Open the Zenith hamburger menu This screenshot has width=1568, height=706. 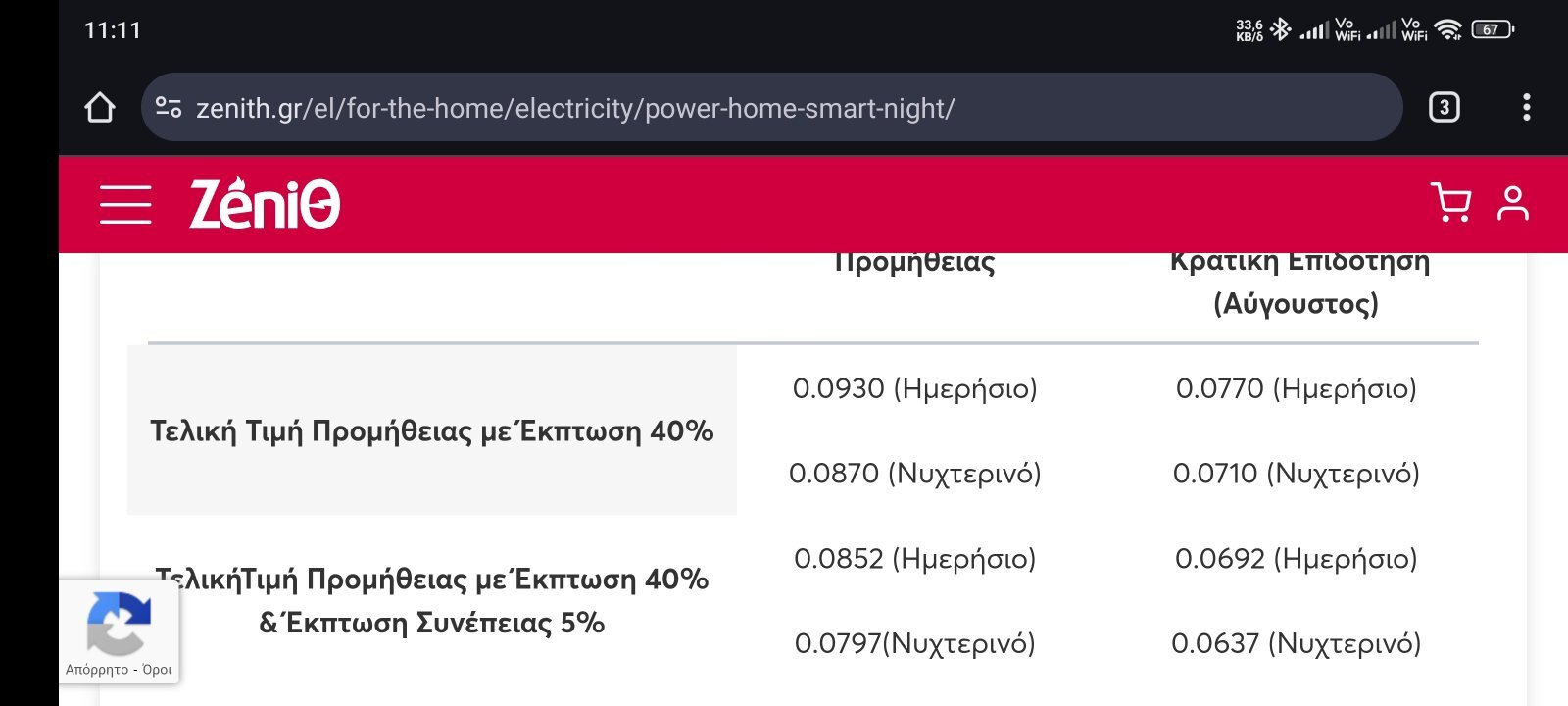[125, 204]
